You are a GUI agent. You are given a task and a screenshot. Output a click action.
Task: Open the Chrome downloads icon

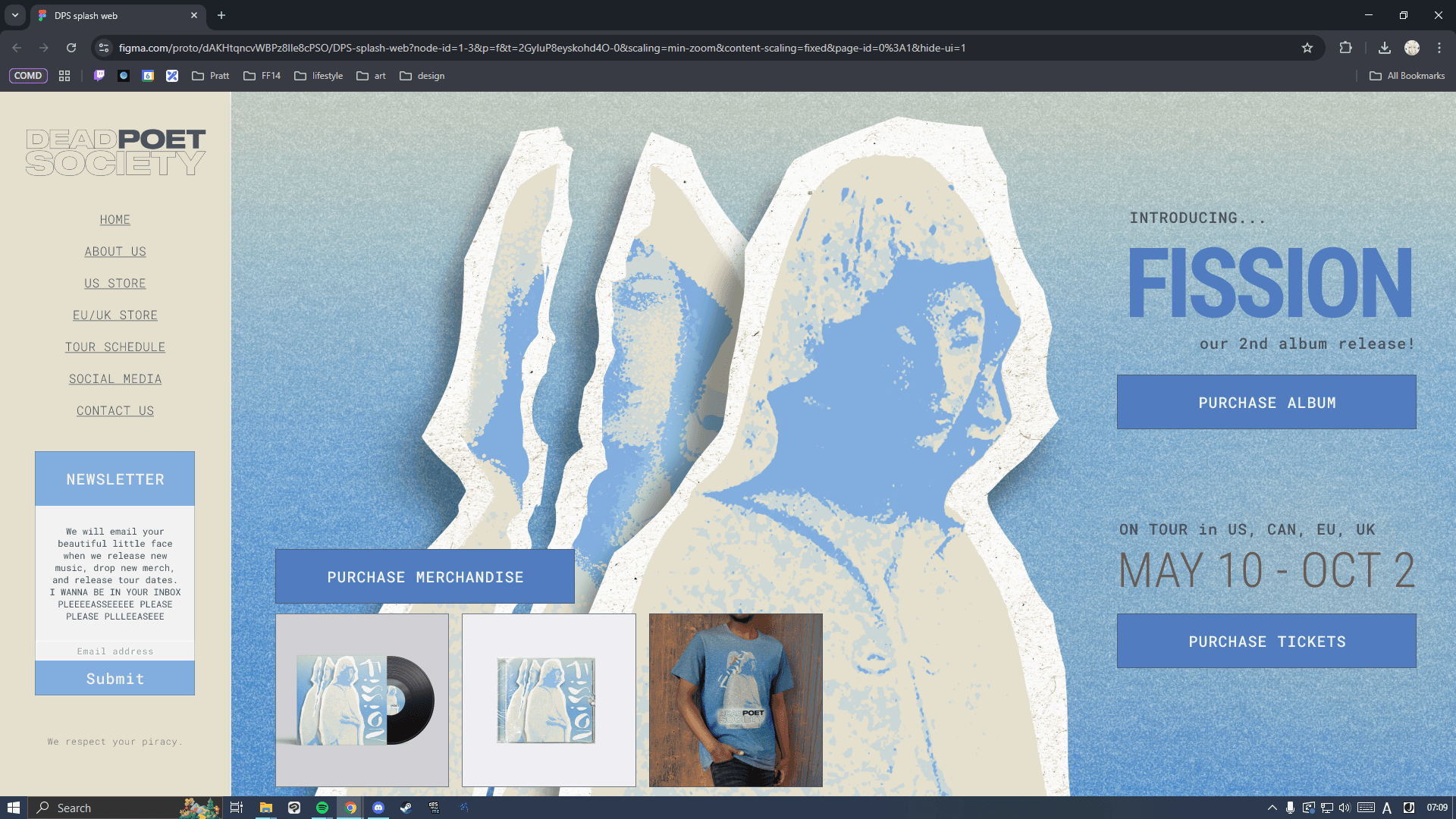point(1385,48)
